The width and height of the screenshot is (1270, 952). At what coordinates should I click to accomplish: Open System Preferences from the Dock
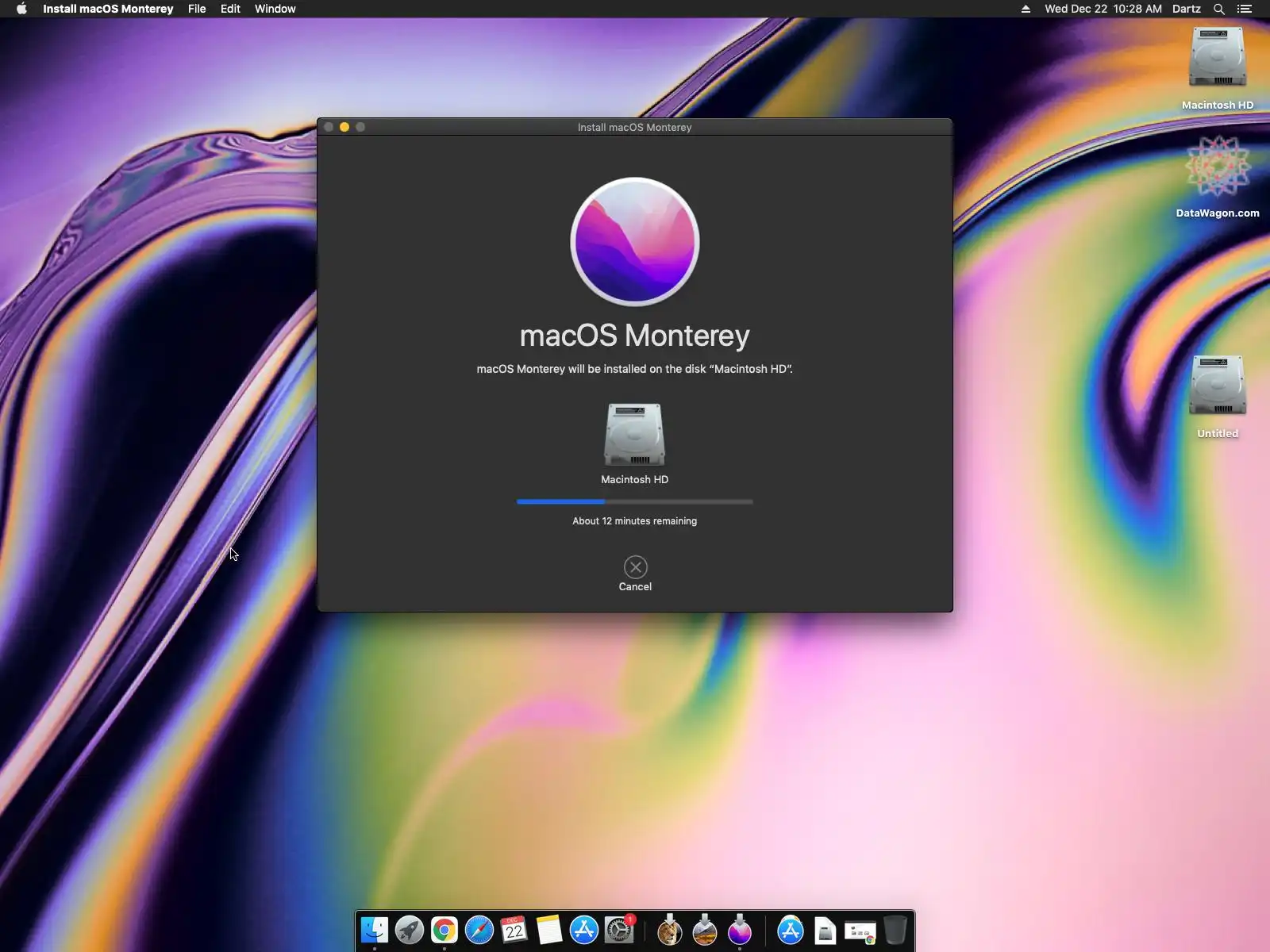tap(619, 930)
